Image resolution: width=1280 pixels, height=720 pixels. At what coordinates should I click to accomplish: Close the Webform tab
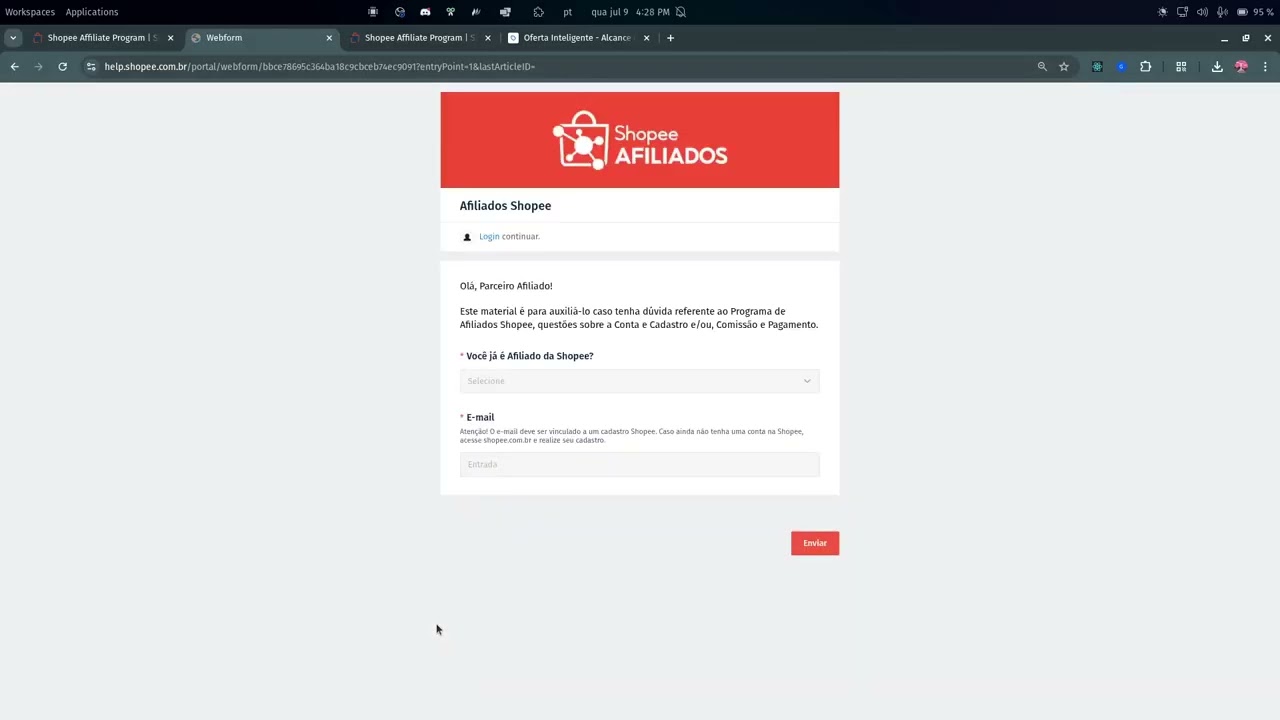tap(329, 38)
